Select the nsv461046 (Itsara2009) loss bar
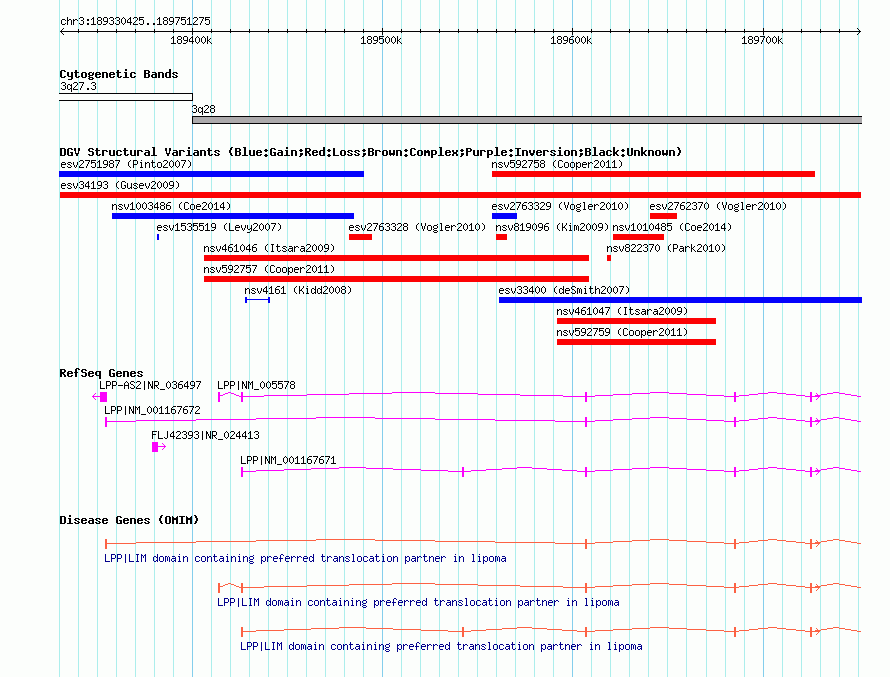This screenshot has height=677, width=890. click(x=396, y=258)
